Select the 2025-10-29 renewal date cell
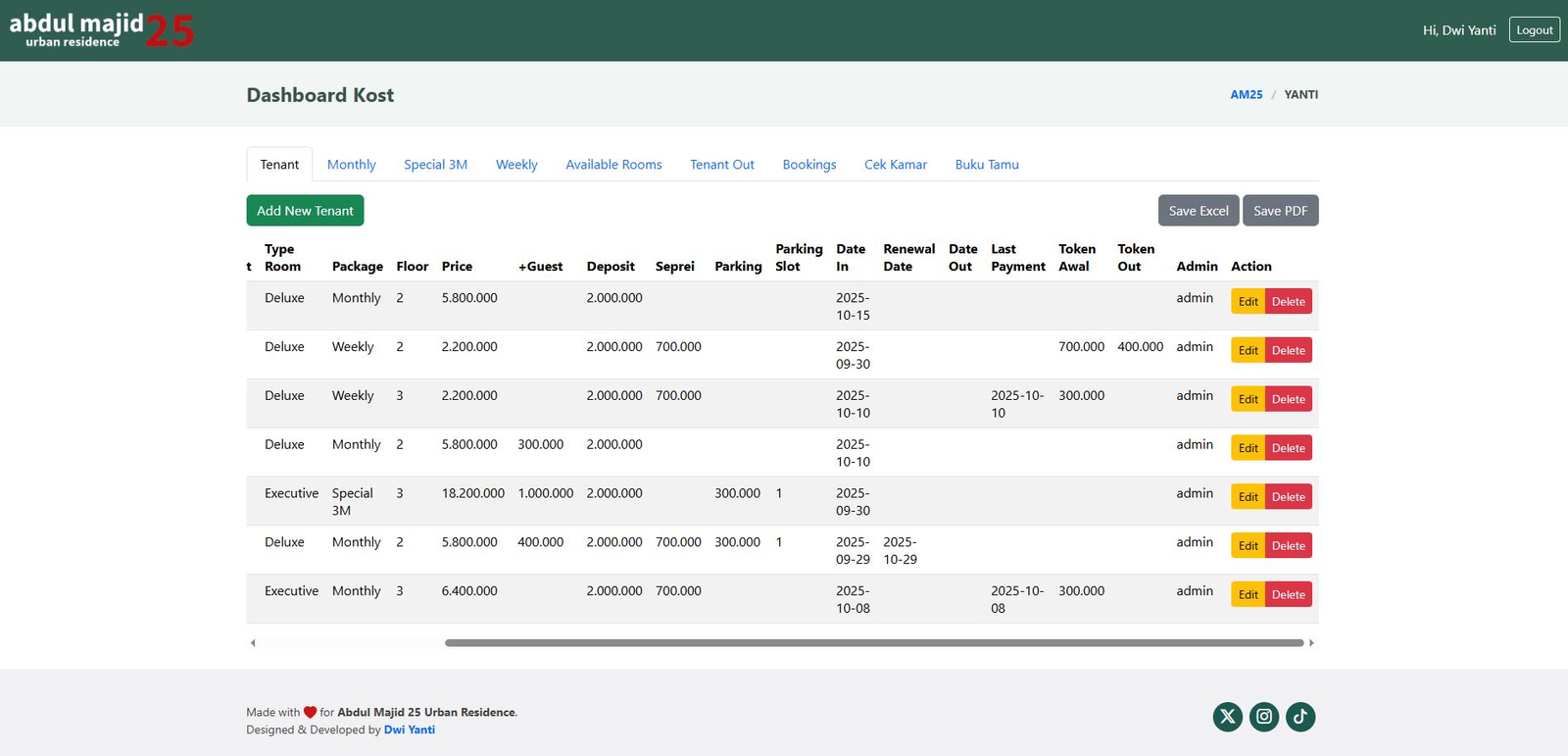Image resolution: width=1568 pixels, height=756 pixels. (x=900, y=551)
